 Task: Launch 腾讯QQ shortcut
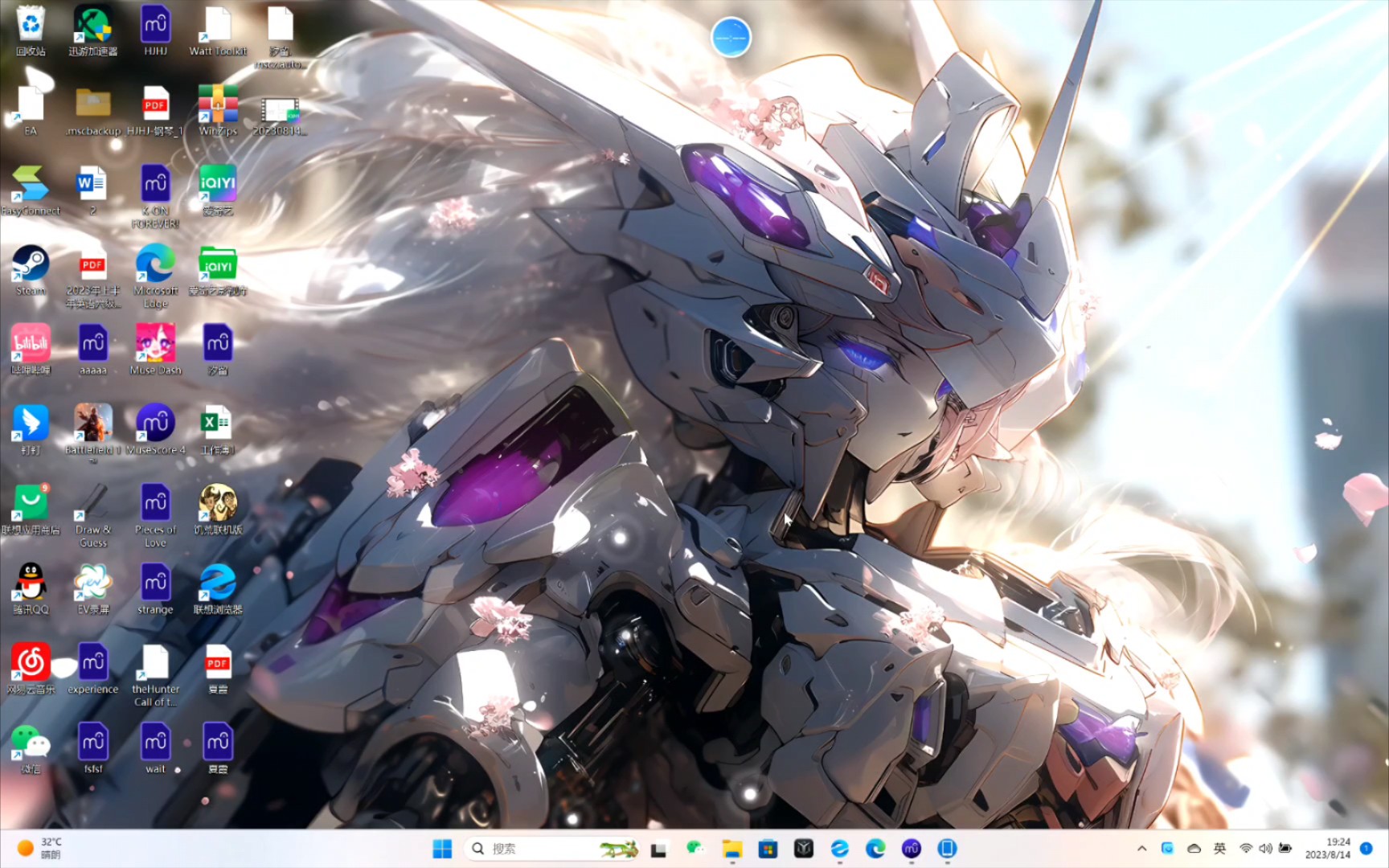(x=31, y=589)
